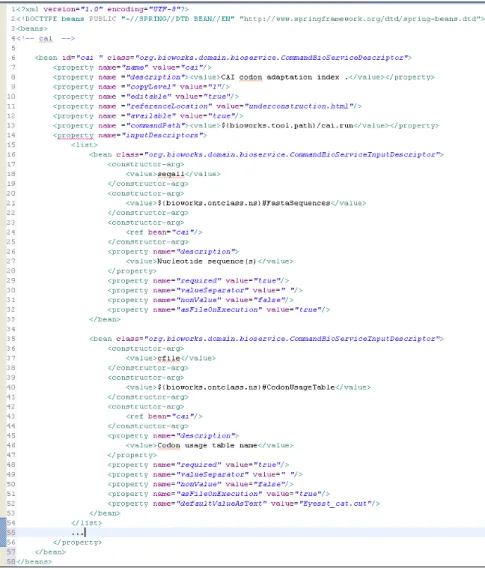Click the opening <list> tag on line 15
The image size is (485, 568).
click(x=84, y=145)
